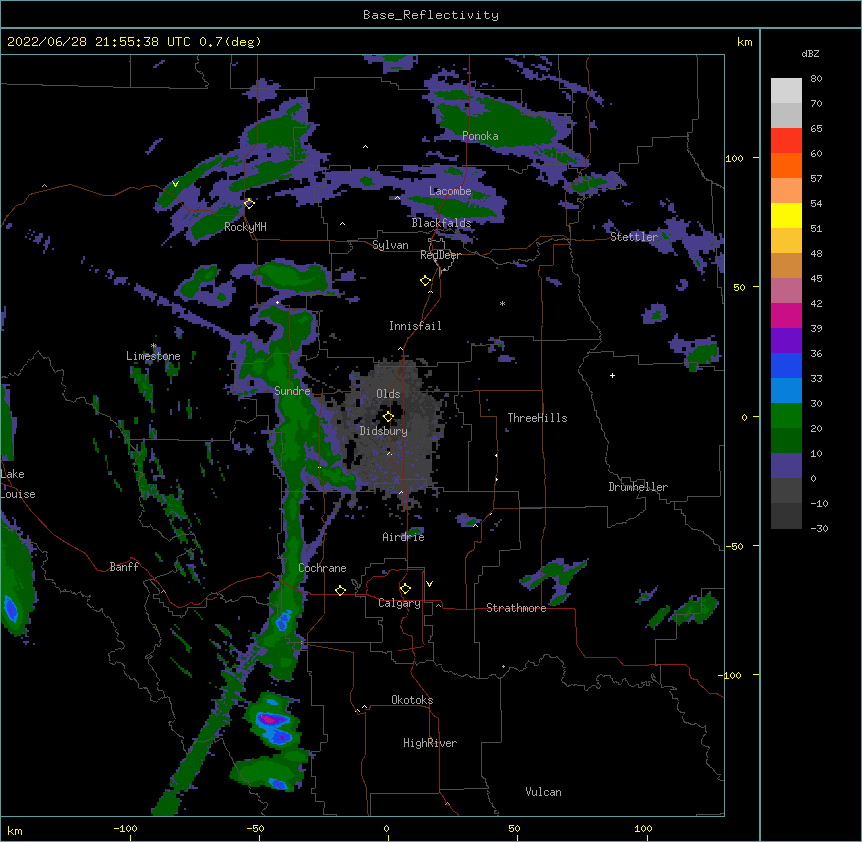Click the yellow marker south of RedDeer
Screen dimensions: 862x842
(425, 281)
